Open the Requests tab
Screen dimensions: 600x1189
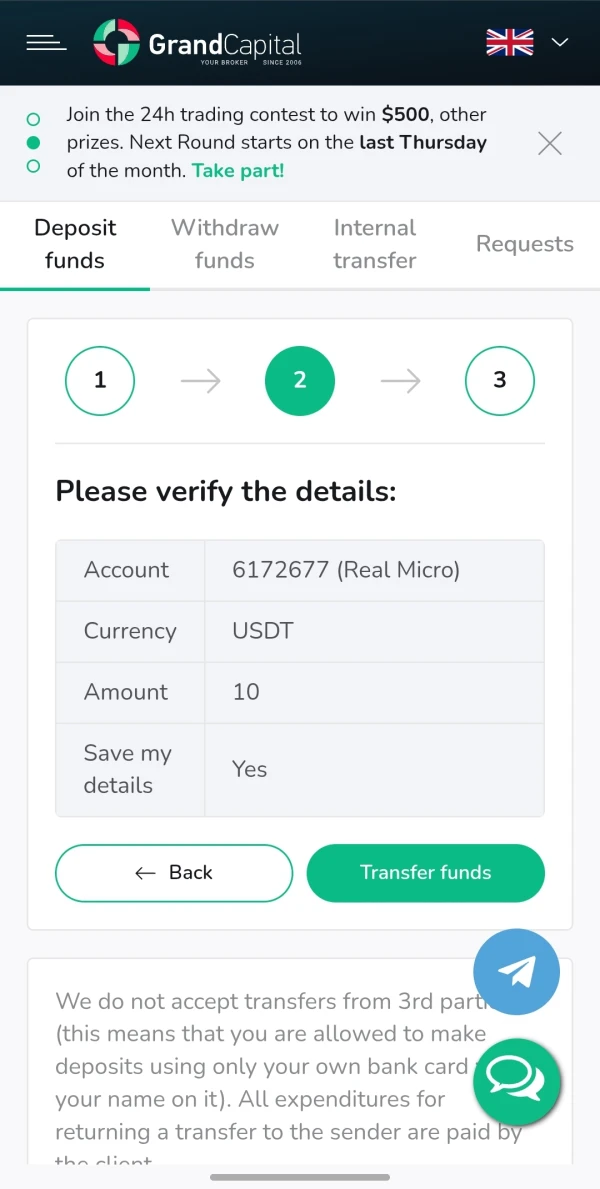point(525,244)
